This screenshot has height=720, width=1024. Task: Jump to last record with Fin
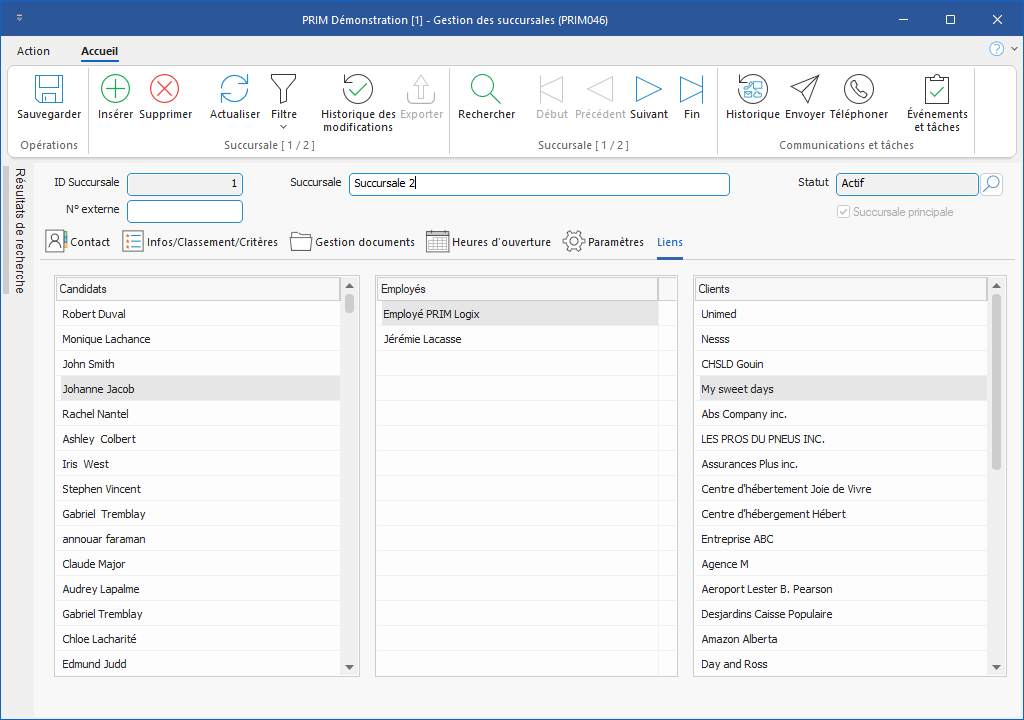[x=691, y=90]
